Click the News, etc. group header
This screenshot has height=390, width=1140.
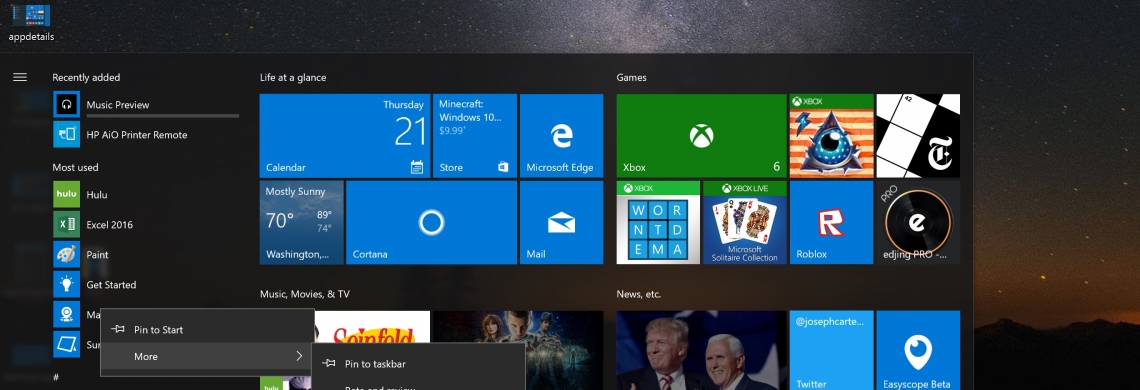click(638, 294)
